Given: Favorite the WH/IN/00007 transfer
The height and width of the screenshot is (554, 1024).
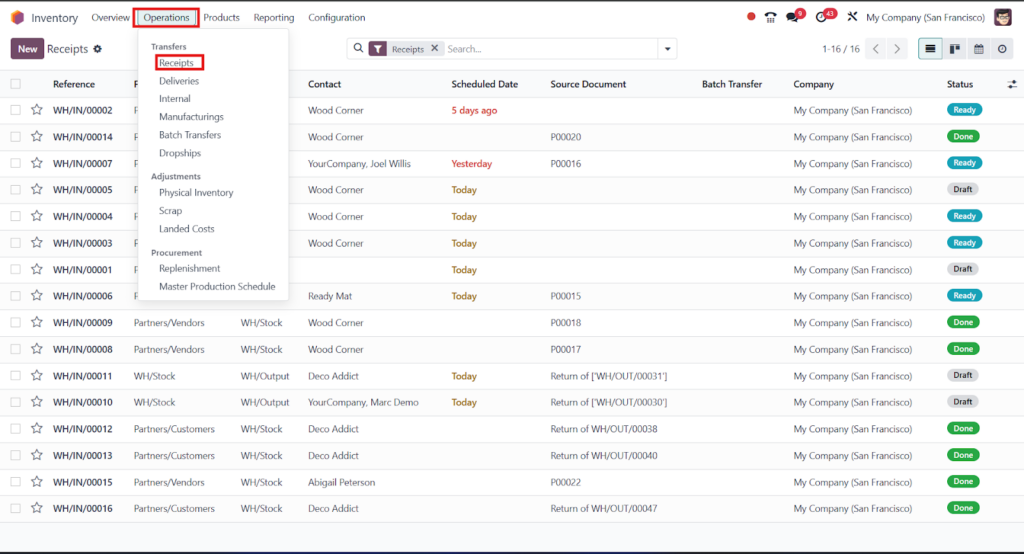Looking at the screenshot, I should click(37, 163).
